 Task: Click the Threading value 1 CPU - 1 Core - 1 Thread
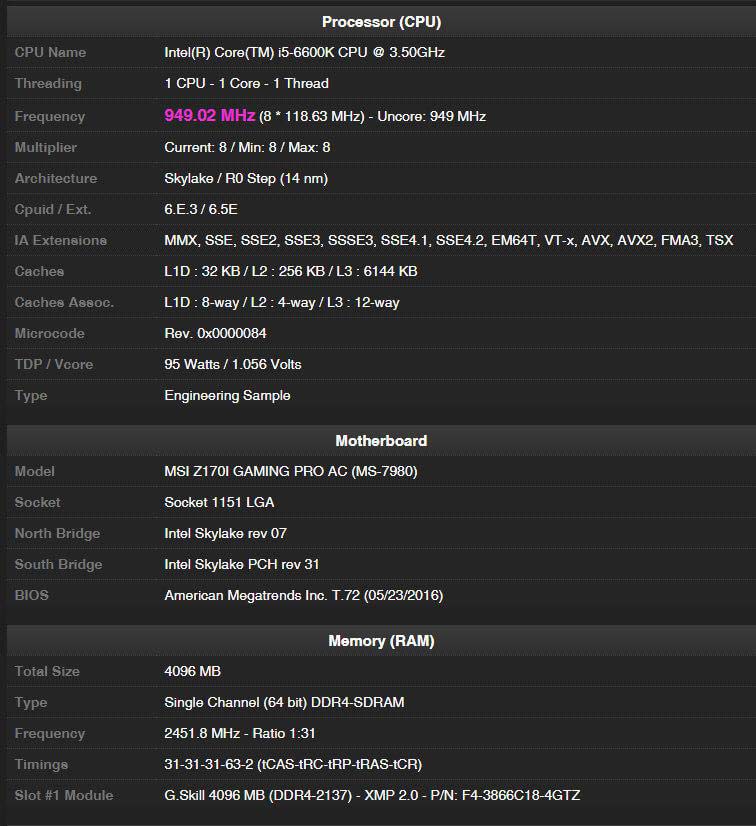(x=246, y=84)
